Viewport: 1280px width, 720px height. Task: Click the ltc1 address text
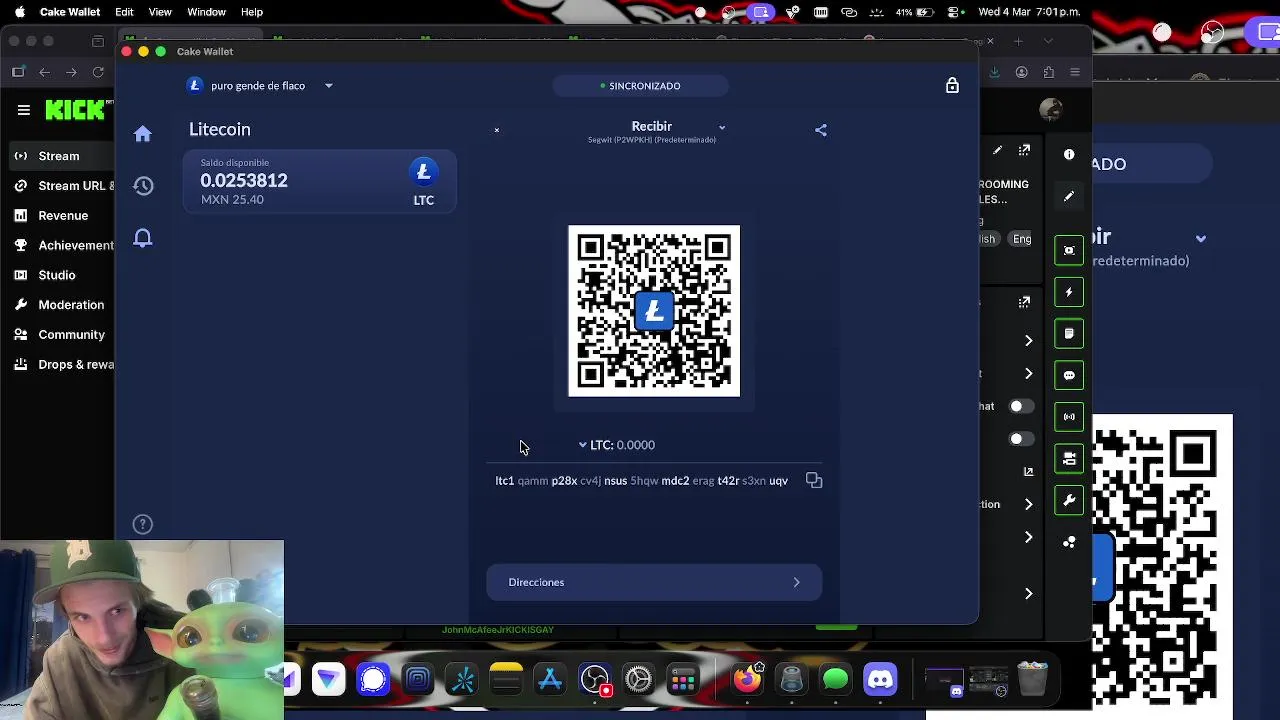click(641, 481)
